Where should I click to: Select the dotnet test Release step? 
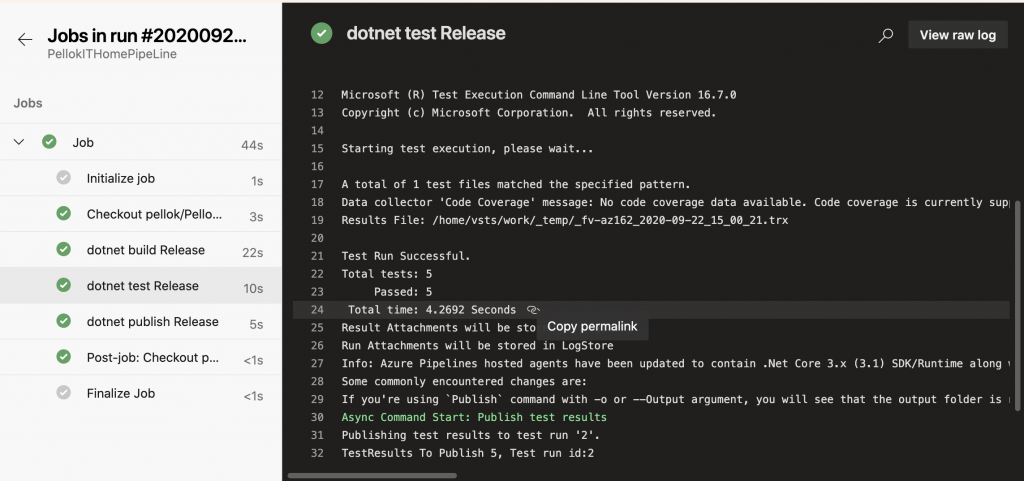tap(143, 286)
